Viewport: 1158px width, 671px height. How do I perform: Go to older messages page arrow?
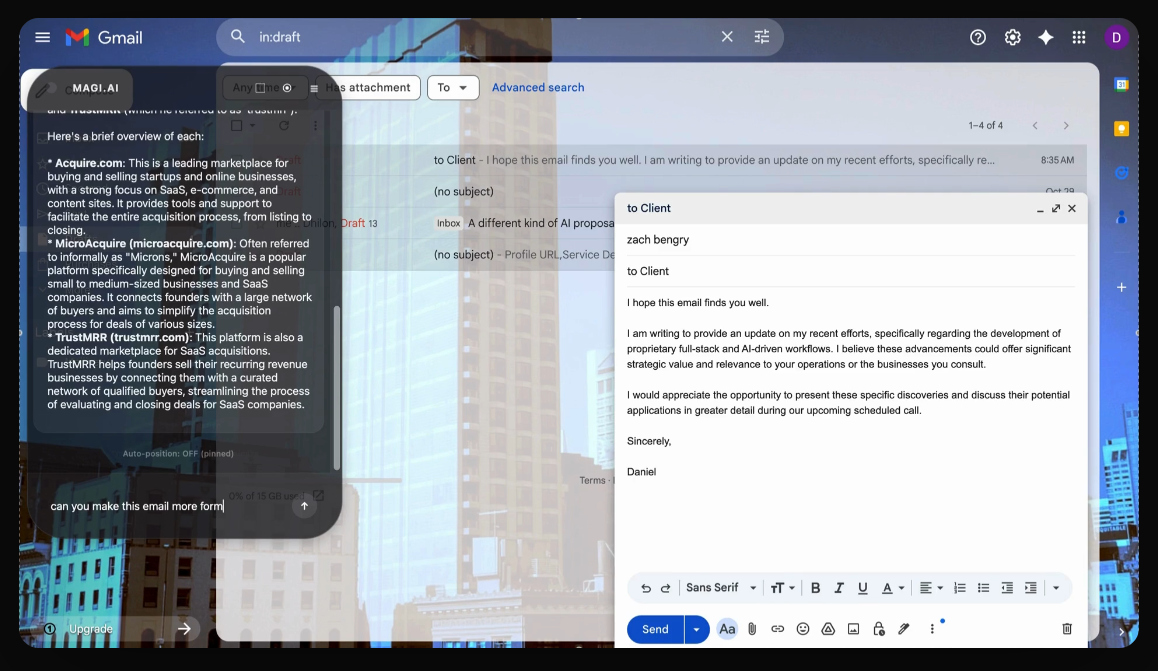[x=1066, y=125]
